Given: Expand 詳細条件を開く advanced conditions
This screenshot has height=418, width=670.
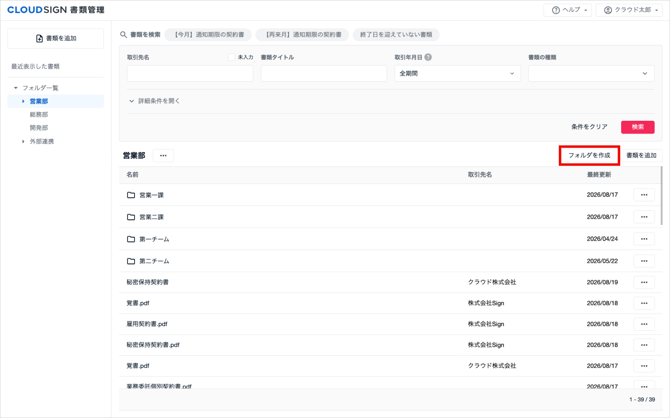Looking at the screenshot, I should 154,101.
